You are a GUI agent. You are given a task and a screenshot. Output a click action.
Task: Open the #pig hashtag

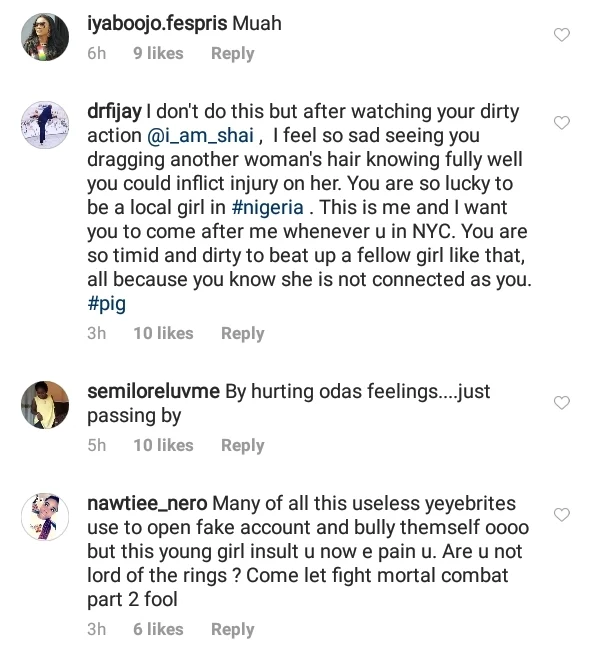pyautogui.click(x=106, y=306)
